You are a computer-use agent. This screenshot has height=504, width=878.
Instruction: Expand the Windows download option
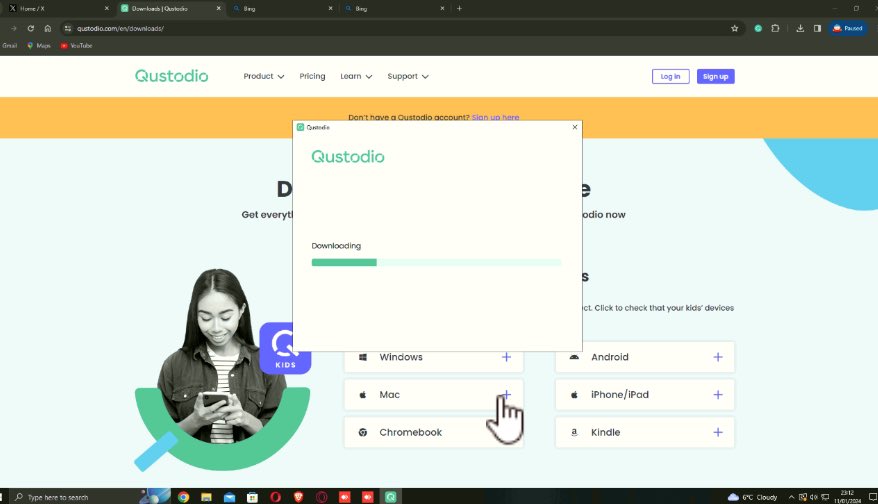pyautogui.click(x=506, y=357)
